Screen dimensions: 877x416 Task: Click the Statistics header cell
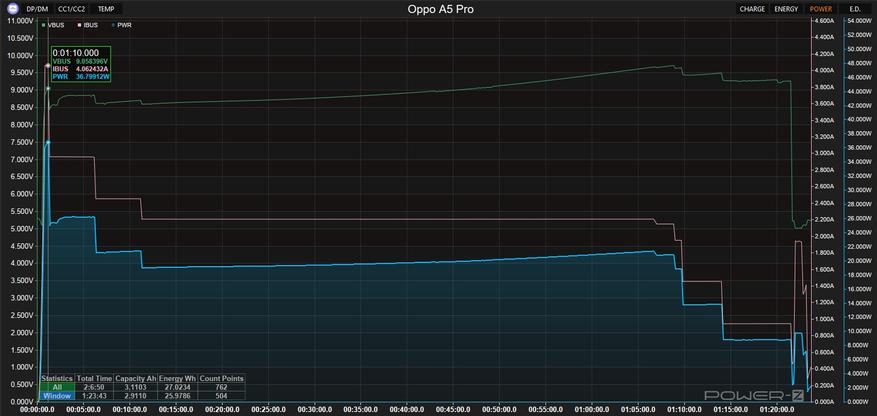pyautogui.click(x=57, y=379)
